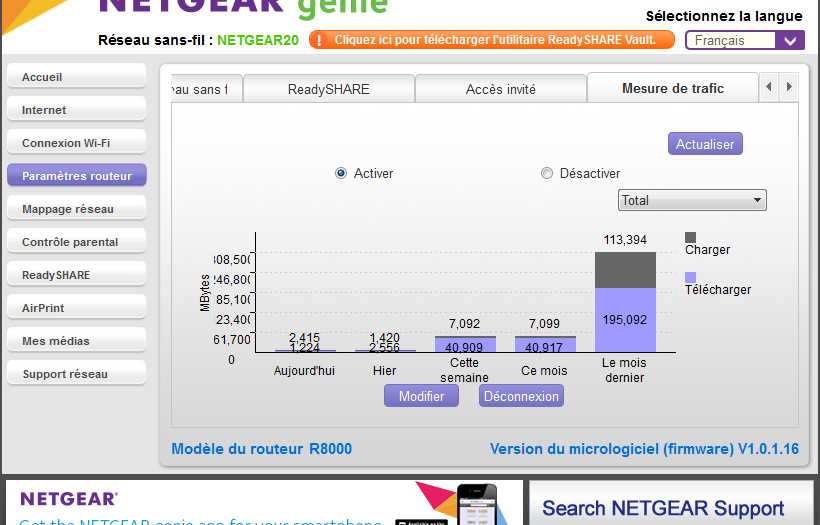Open the Français language dropdown

(x=744, y=40)
